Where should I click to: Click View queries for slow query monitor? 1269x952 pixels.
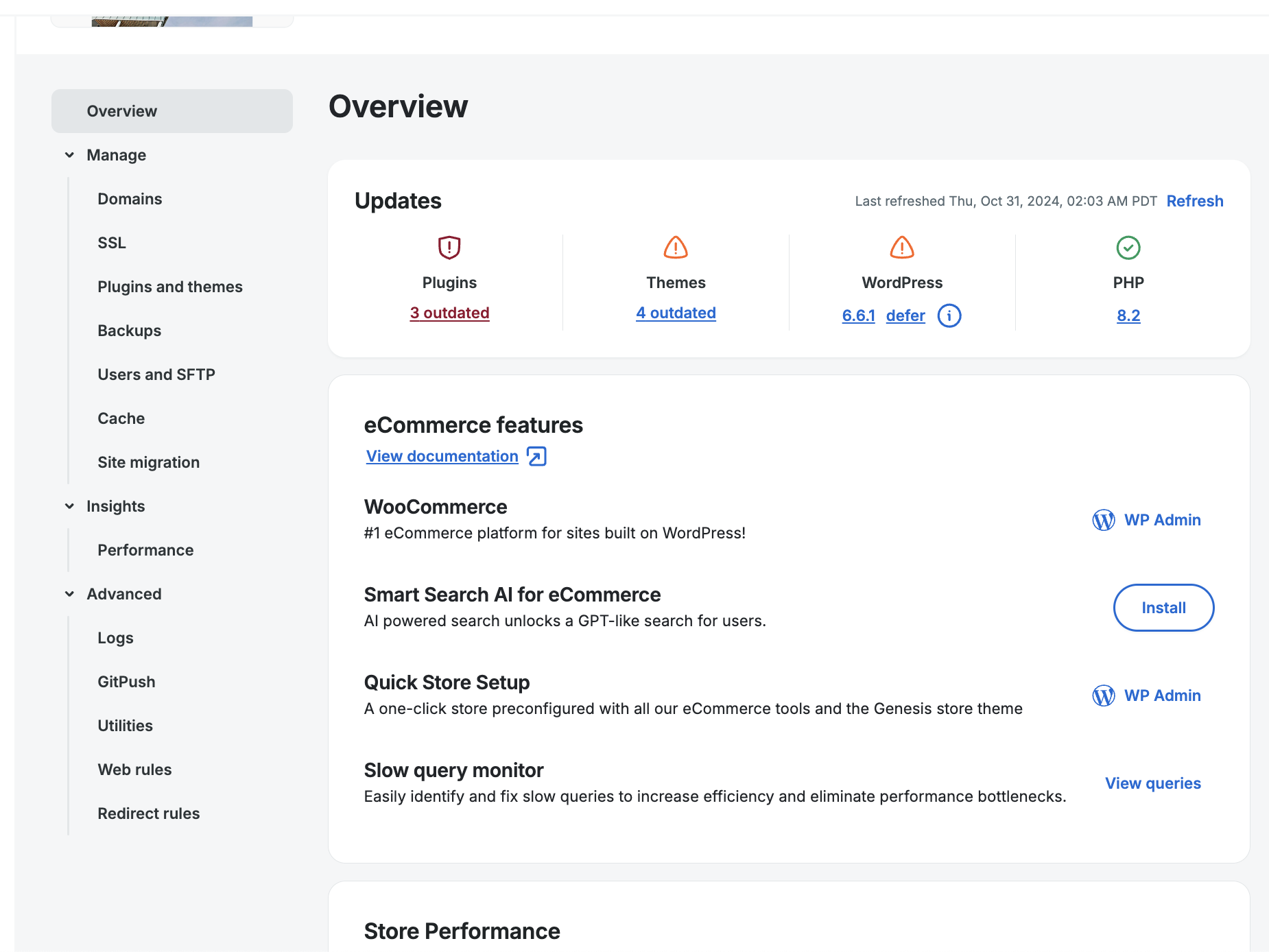tap(1152, 783)
